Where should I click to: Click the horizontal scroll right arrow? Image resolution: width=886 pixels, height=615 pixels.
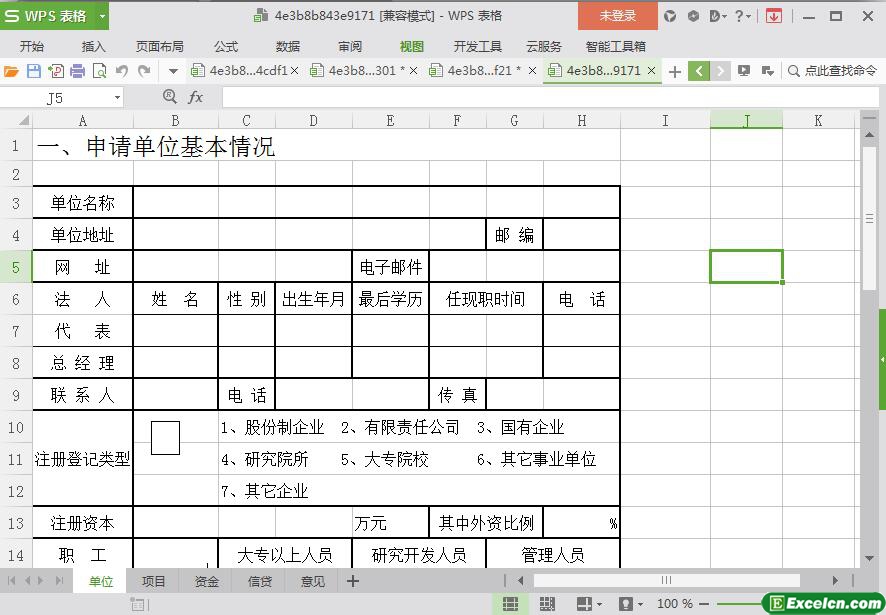(835, 581)
